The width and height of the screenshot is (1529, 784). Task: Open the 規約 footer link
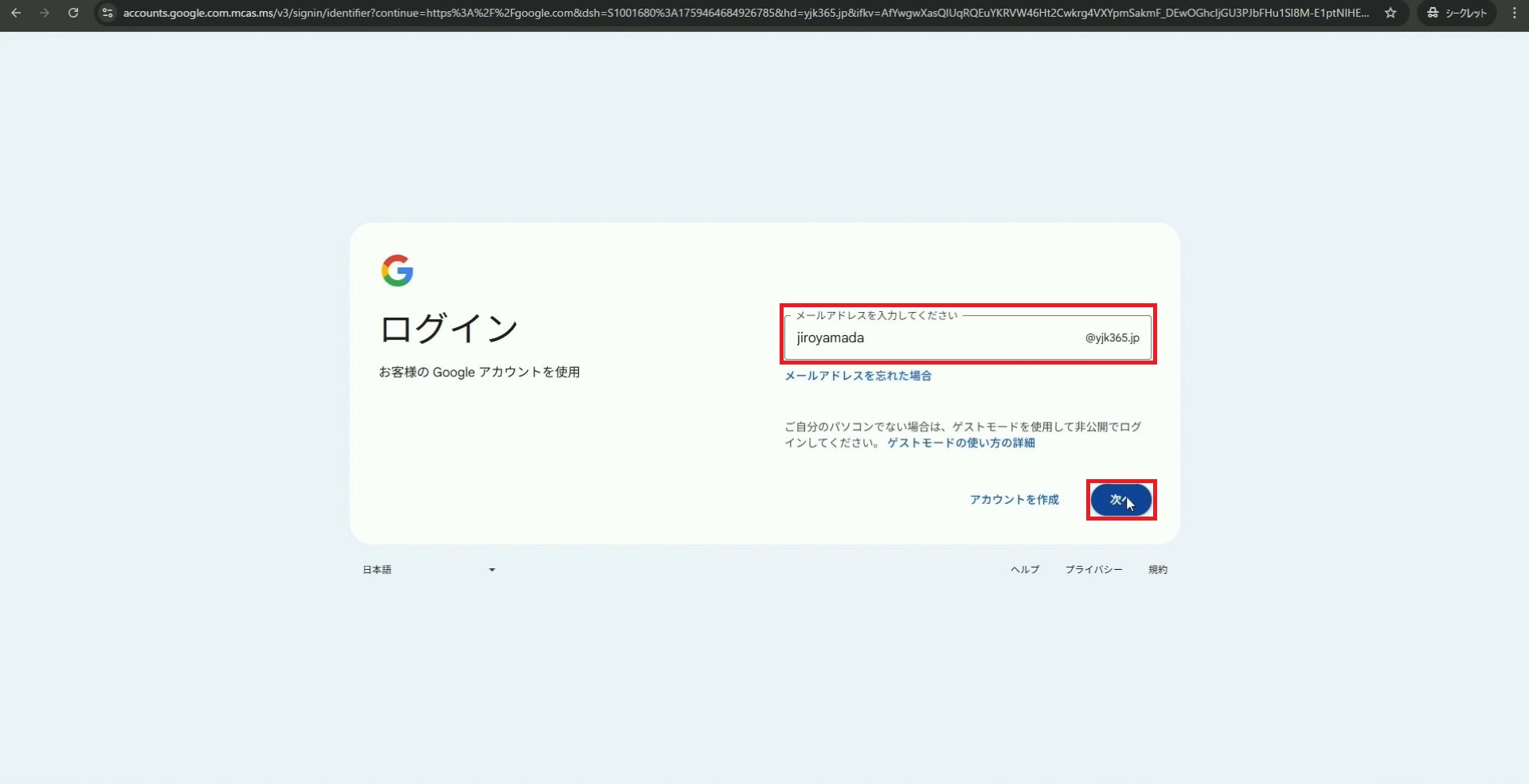pyautogui.click(x=1158, y=570)
